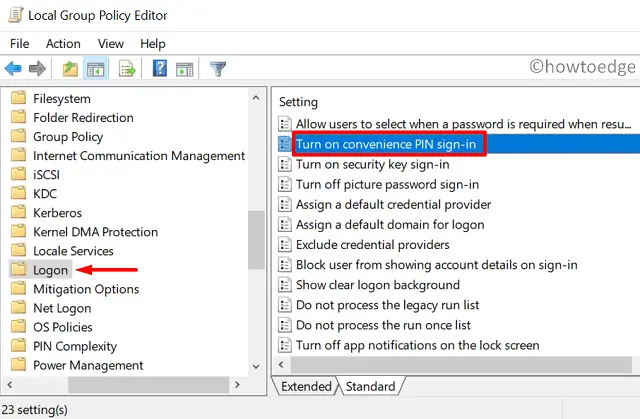Select Power Management in the tree

[88, 365]
